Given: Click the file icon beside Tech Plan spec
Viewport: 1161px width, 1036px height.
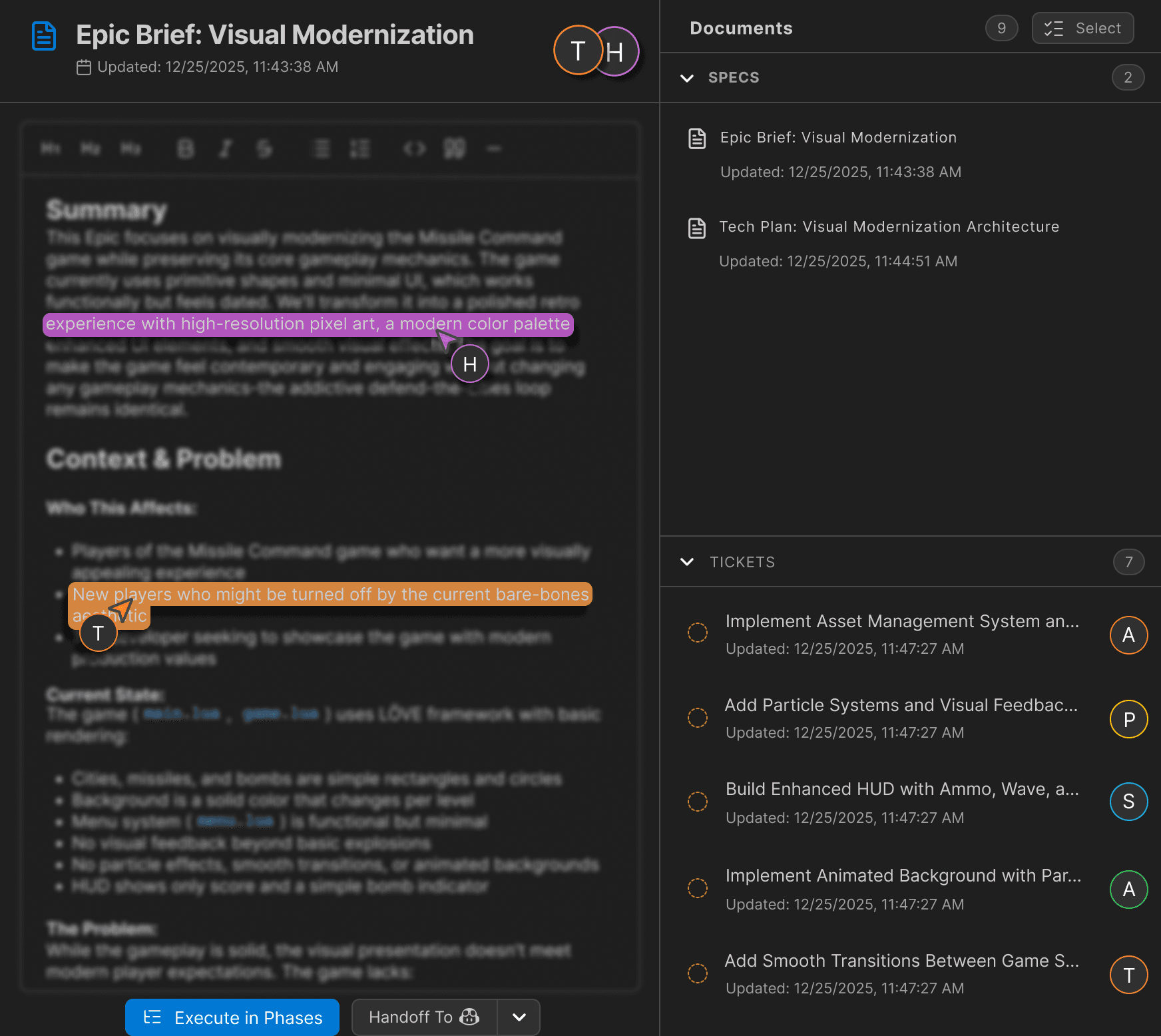Looking at the screenshot, I should [x=697, y=228].
